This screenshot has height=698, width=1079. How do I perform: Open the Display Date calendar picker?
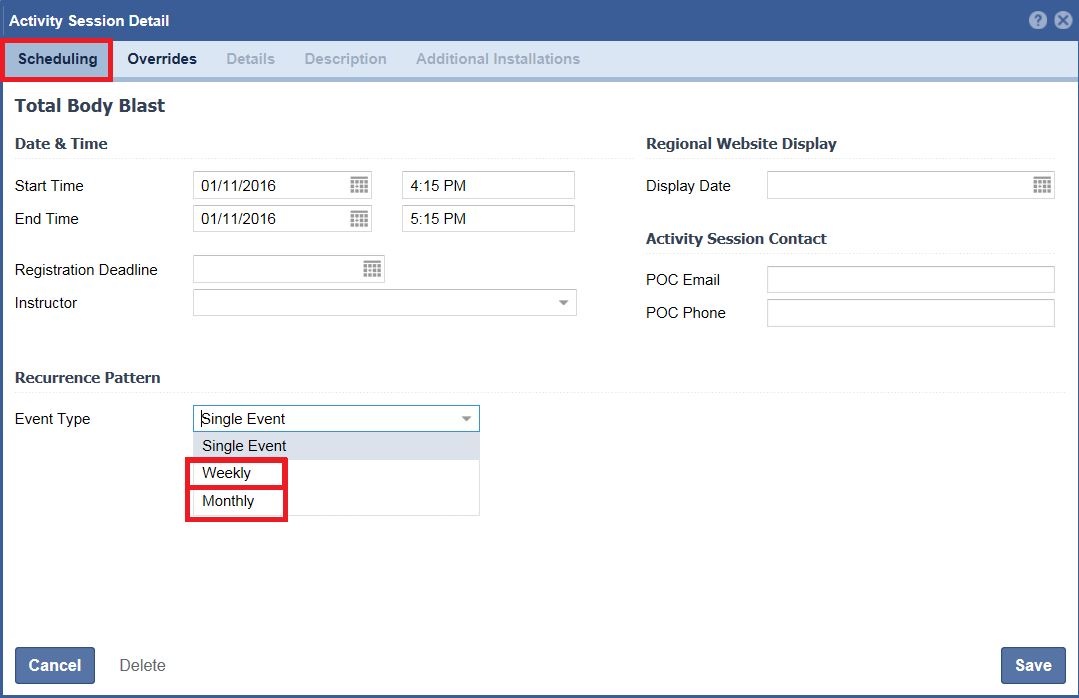pyautogui.click(x=1042, y=185)
